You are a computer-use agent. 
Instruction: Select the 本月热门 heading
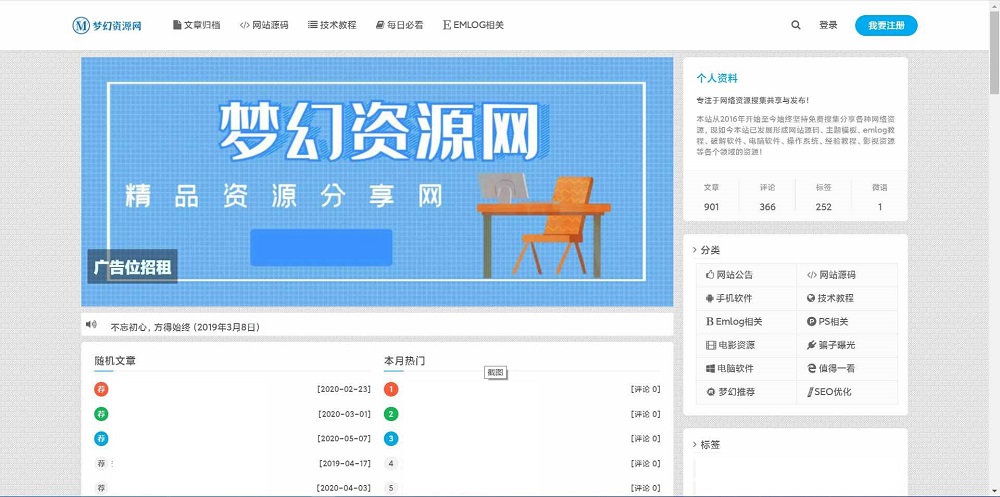pyautogui.click(x=404, y=361)
